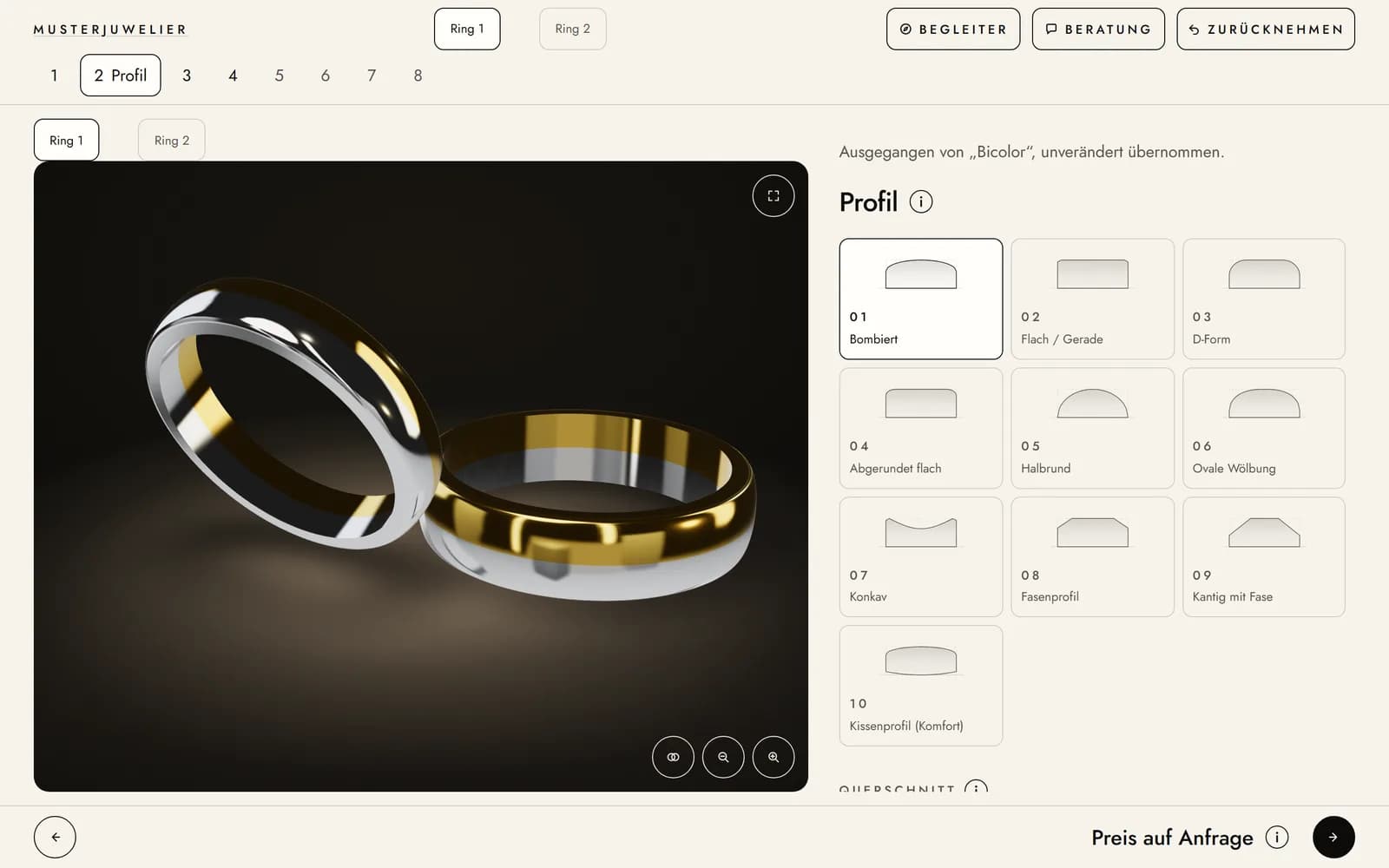The height and width of the screenshot is (868, 1389).
Task: Choose Kantig mit Fase profile card
Action: point(1264,556)
